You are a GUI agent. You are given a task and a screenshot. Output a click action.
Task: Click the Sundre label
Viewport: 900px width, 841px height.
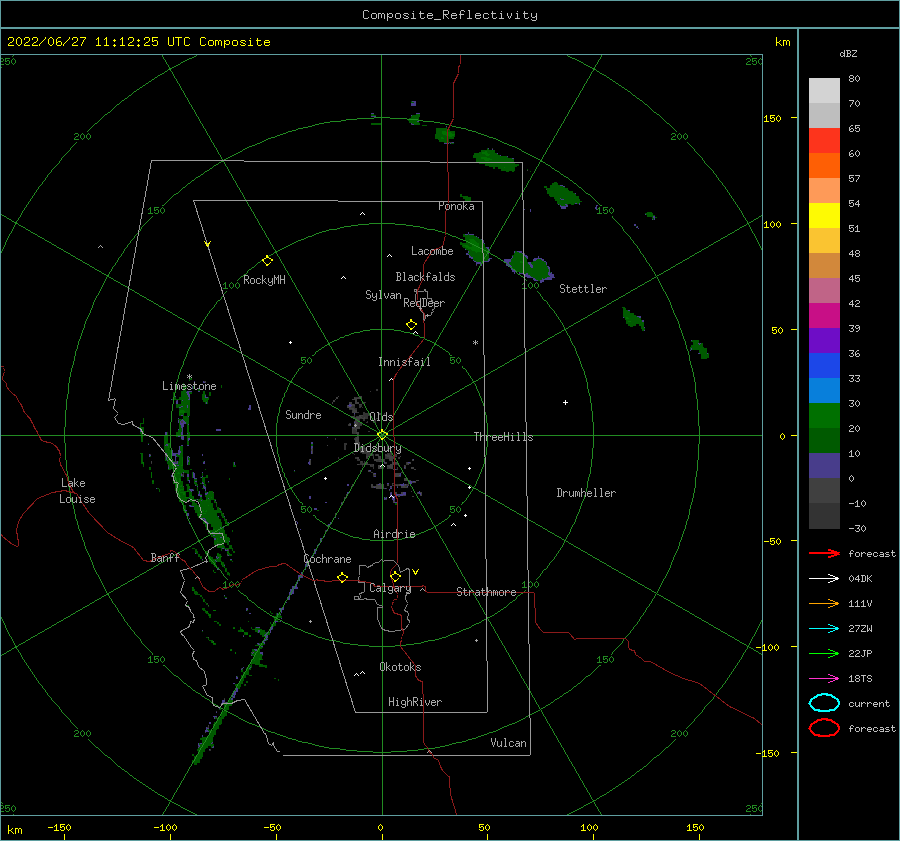[x=303, y=414]
